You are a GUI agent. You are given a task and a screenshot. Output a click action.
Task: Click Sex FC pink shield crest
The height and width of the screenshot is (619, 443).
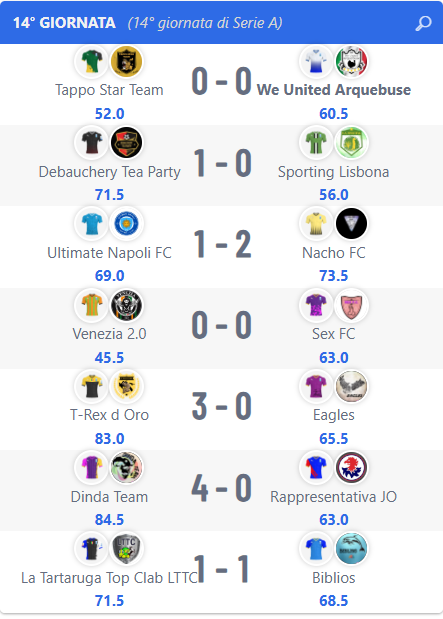pos(351,305)
